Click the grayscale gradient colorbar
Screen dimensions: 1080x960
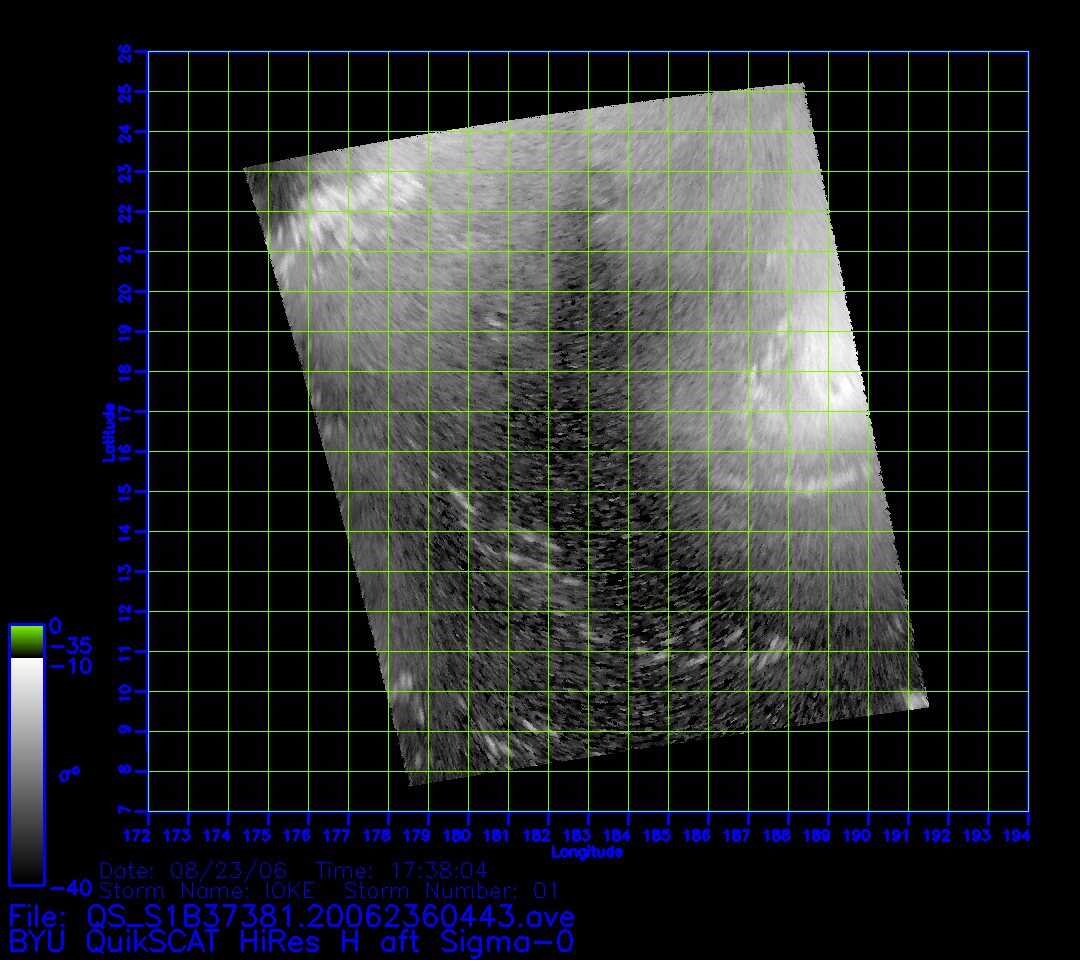coord(26,770)
